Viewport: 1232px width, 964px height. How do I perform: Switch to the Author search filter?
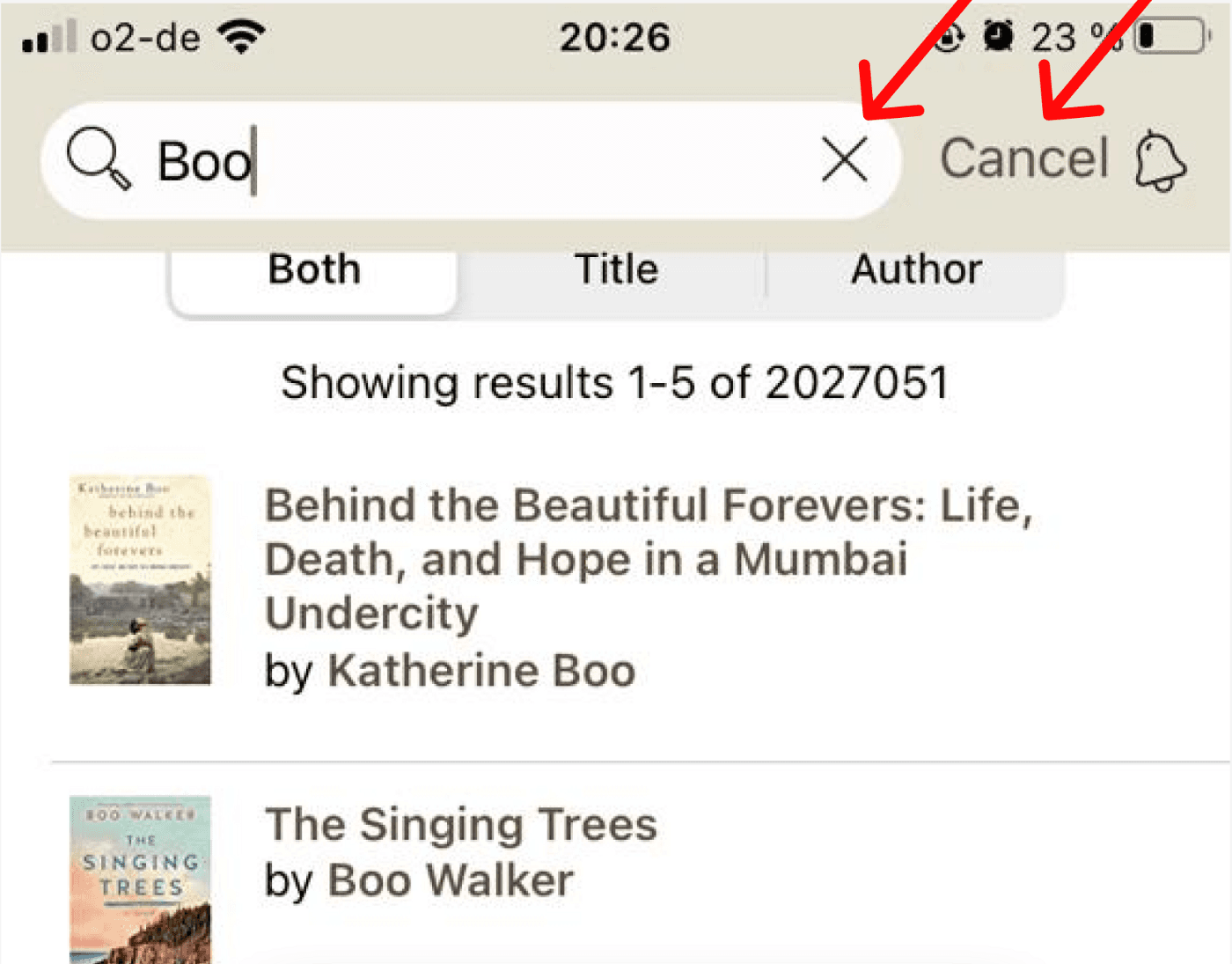point(916,269)
